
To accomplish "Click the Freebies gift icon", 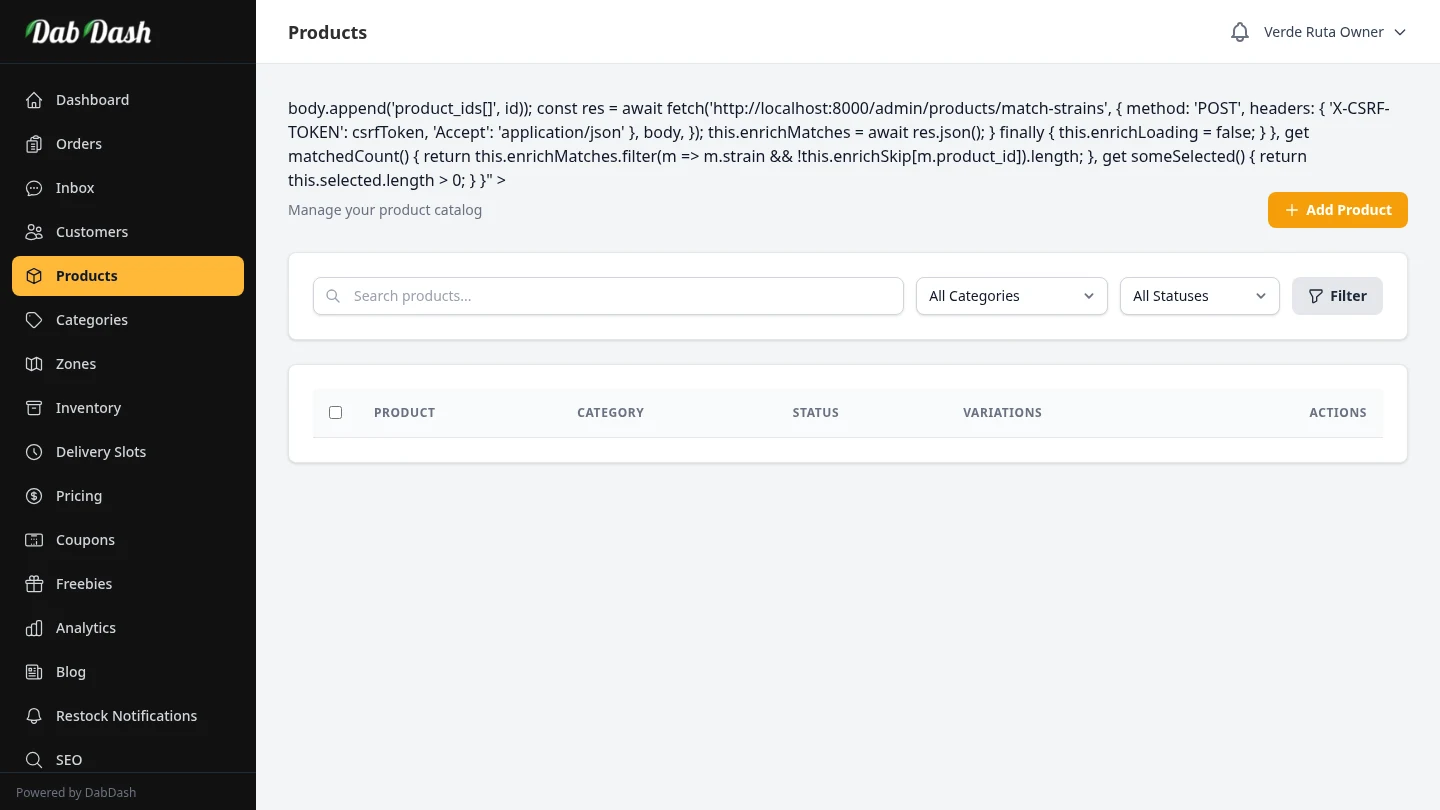I will point(34,584).
